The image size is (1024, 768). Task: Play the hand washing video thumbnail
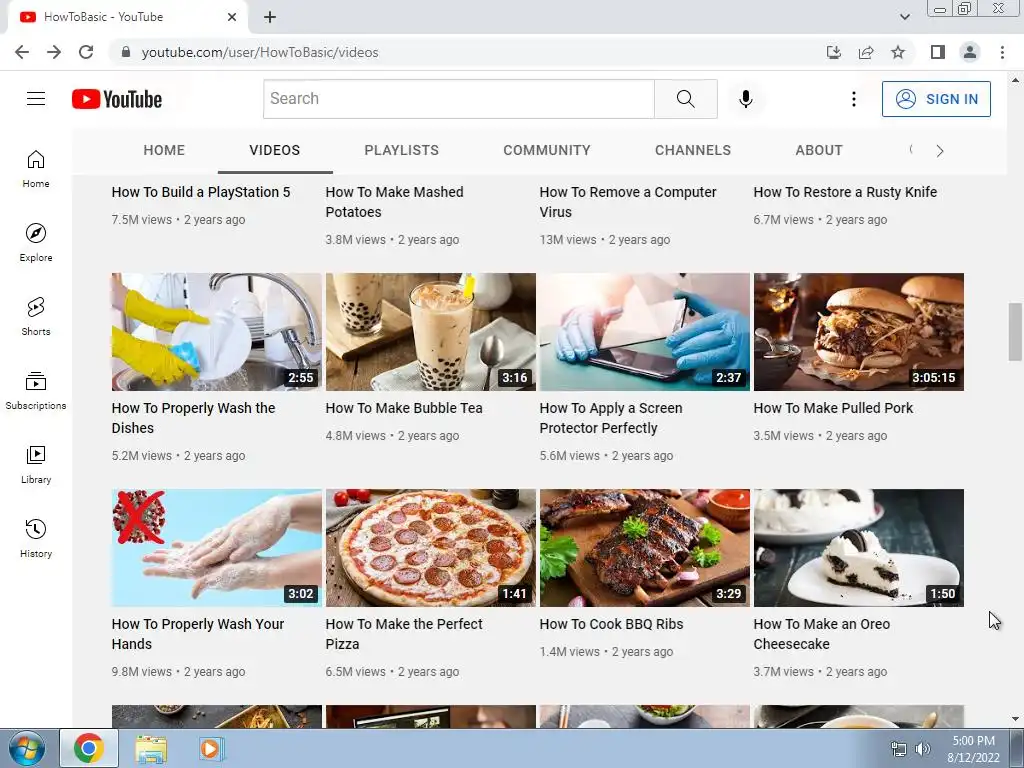point(216,548)
